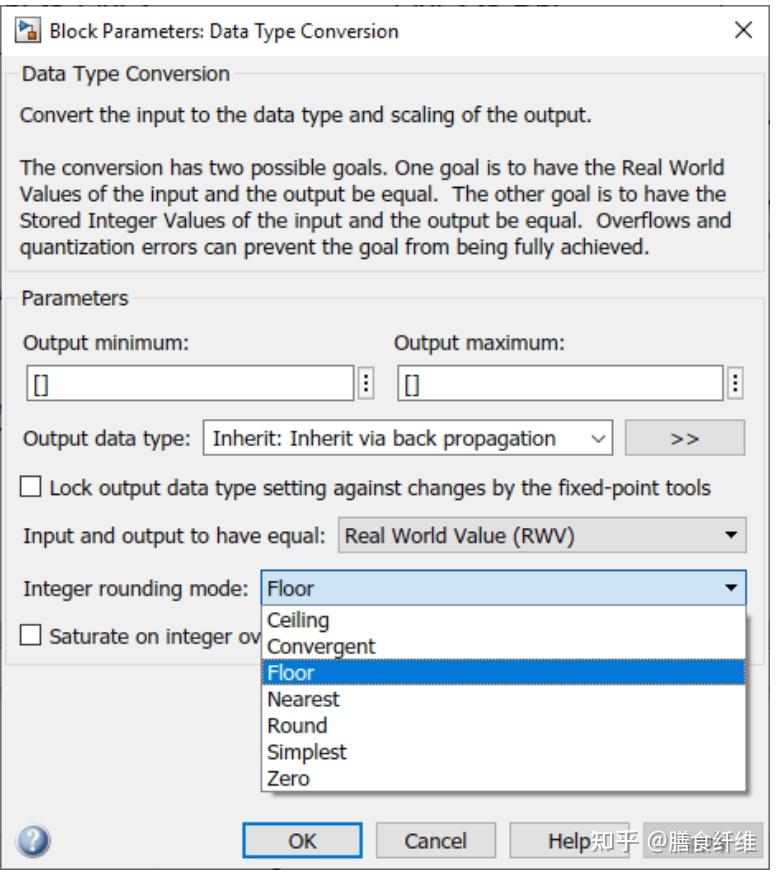
Task: Click the OK button
Action: pyautogui.click(x=303, y=842)
